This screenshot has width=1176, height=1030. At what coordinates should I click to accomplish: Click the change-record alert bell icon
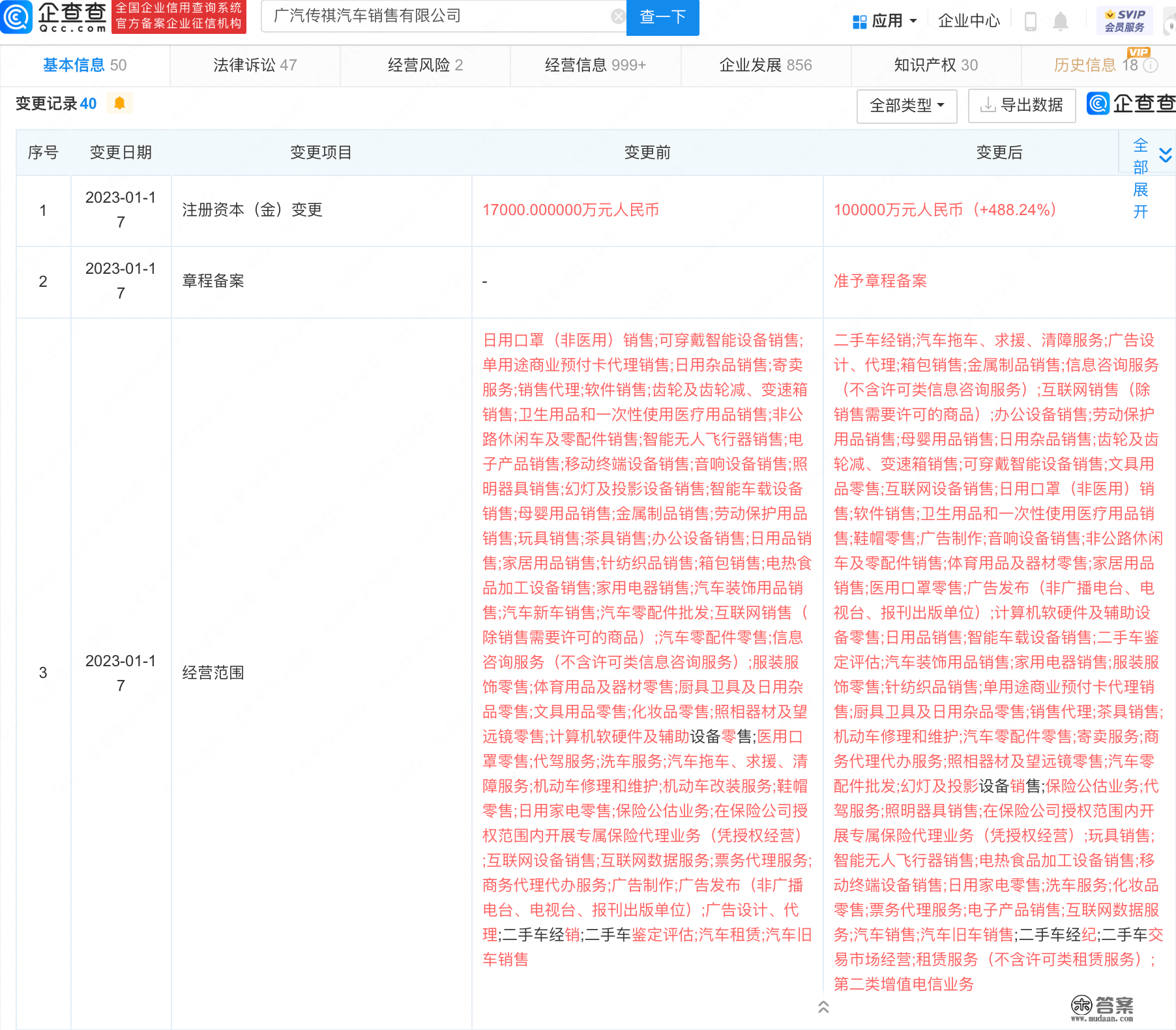point(119,103)
